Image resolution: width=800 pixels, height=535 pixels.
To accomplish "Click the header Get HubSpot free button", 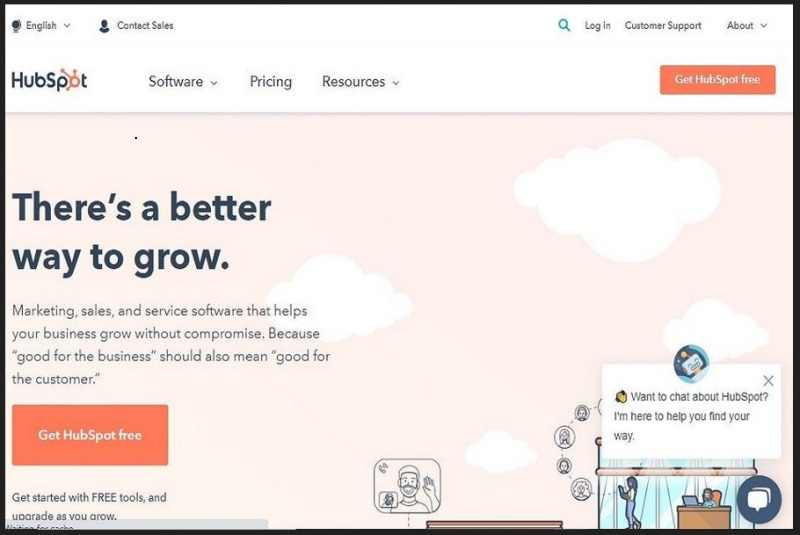I will (x=717, y=80).
